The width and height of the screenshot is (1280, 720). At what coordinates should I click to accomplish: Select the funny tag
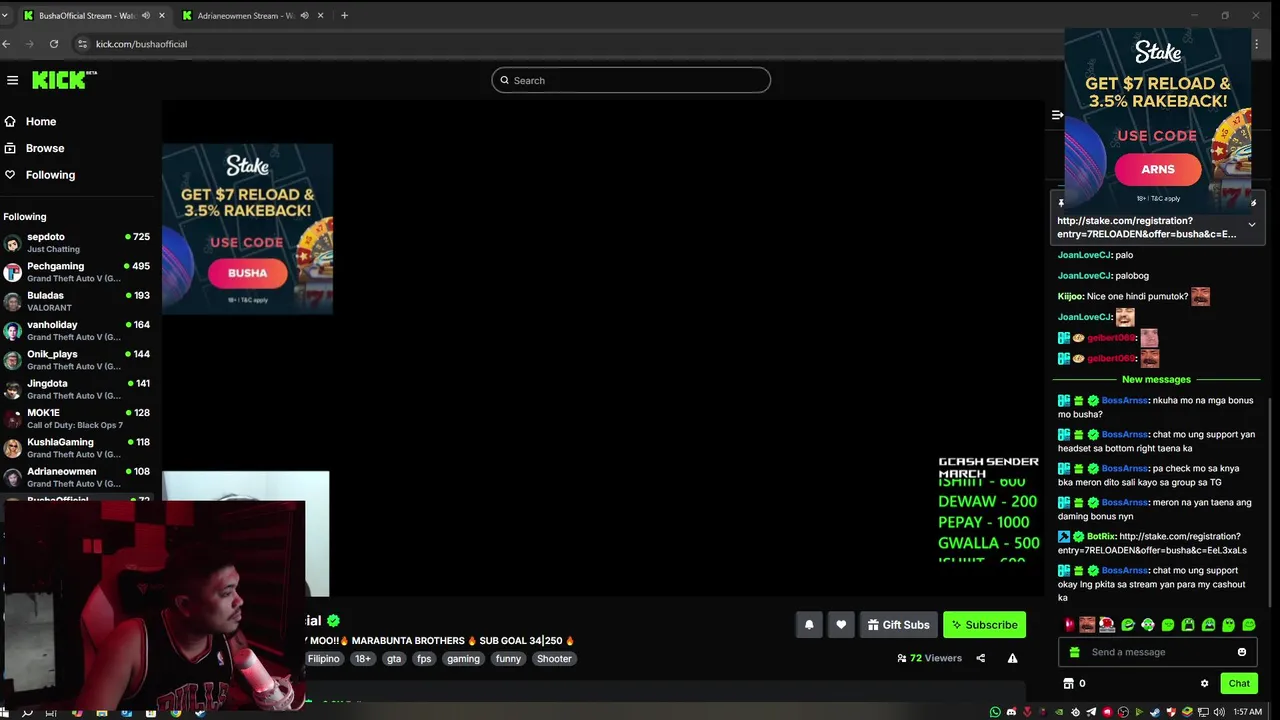508,659
